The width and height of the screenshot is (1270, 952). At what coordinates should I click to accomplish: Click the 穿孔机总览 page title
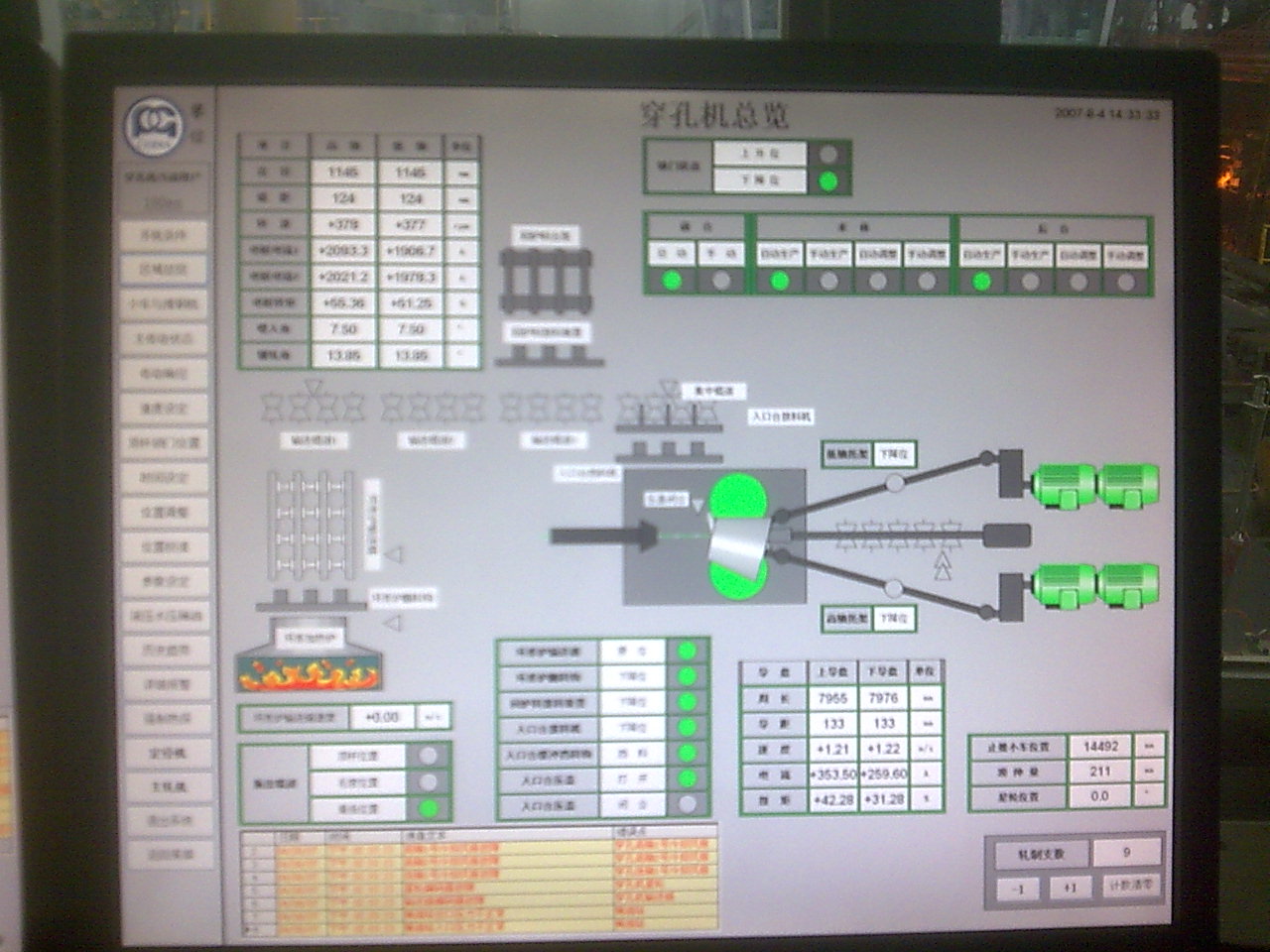tap(714, 115)
